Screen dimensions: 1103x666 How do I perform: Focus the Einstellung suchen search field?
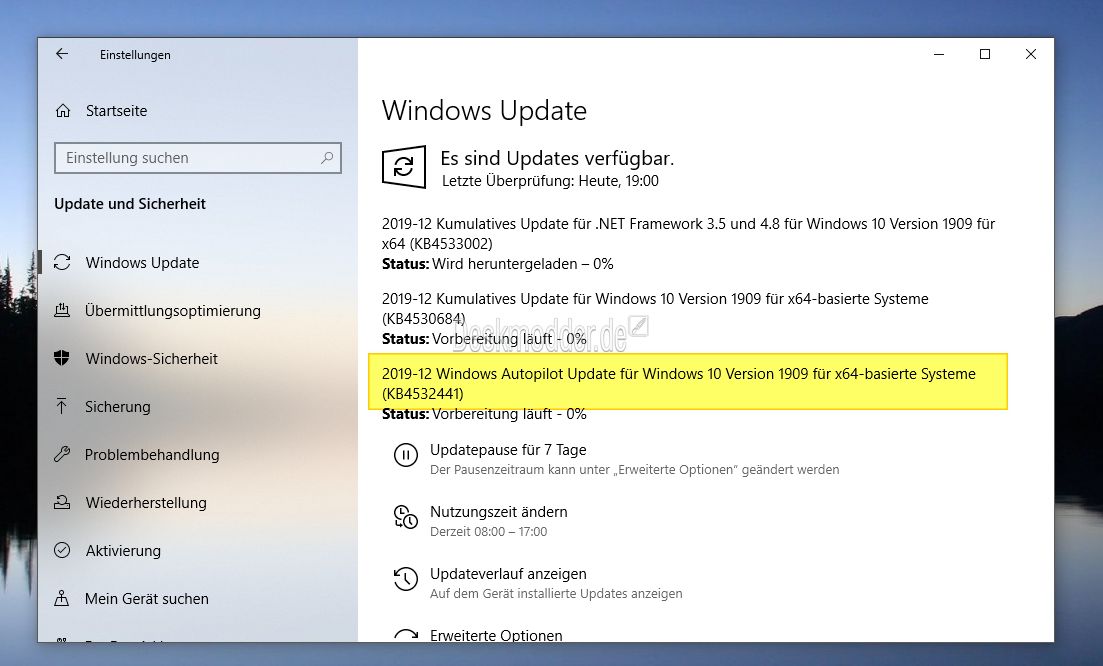pos(198,158)
